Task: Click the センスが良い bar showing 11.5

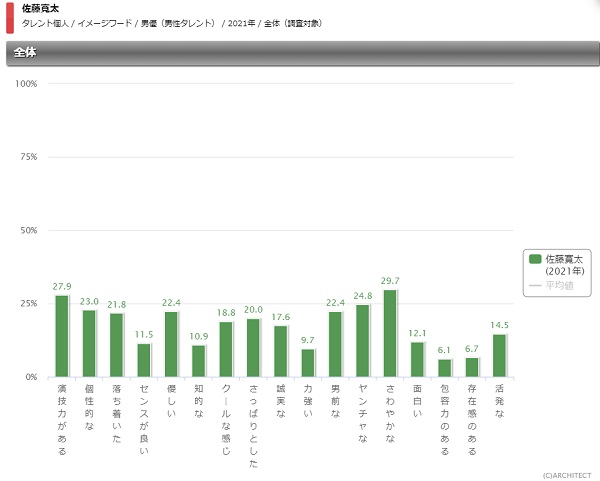Action: [144, 360]
